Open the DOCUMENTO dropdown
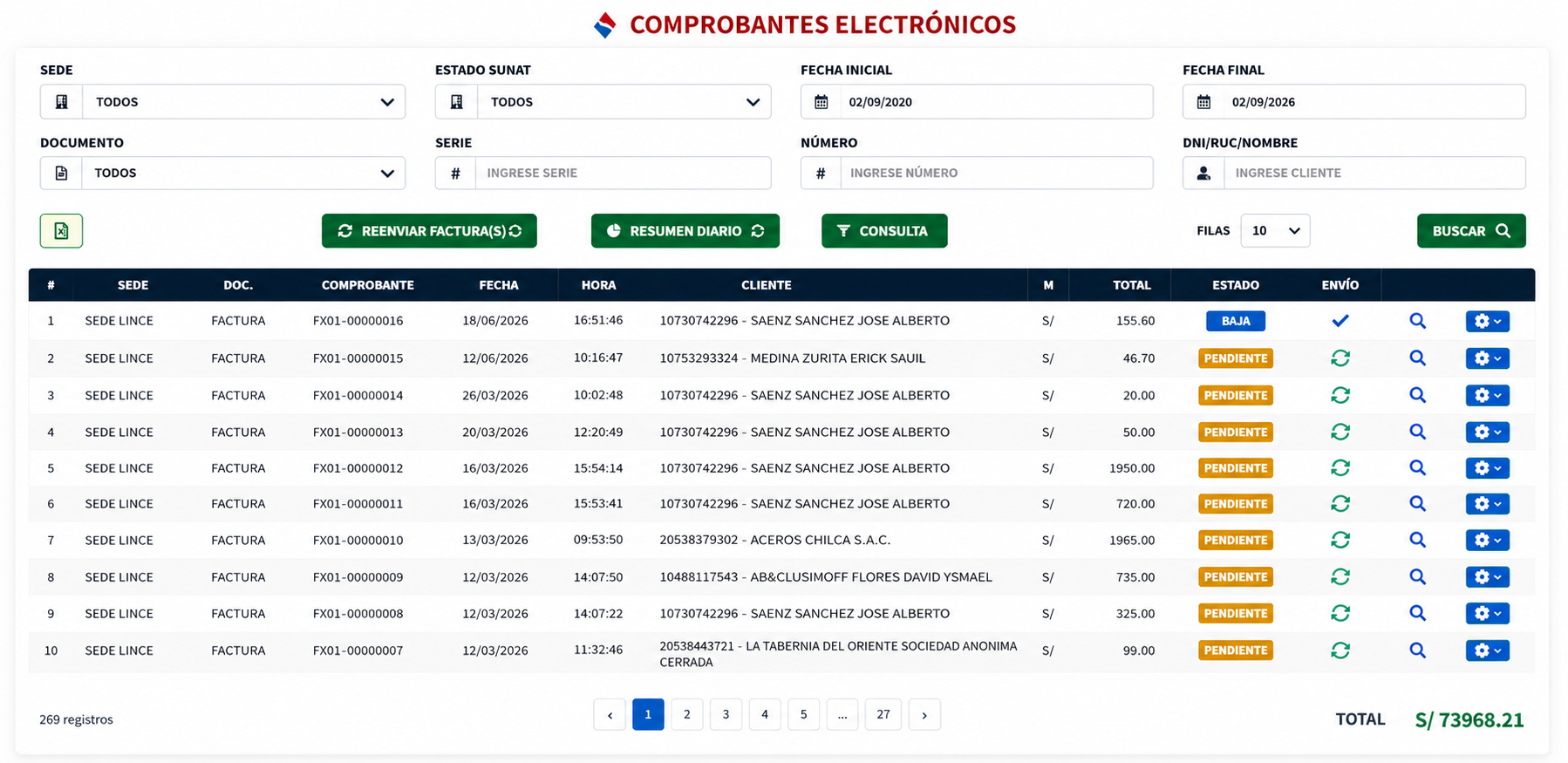Image resolution: width=1568 pixels, height=763 pixels. click(222, 173)
